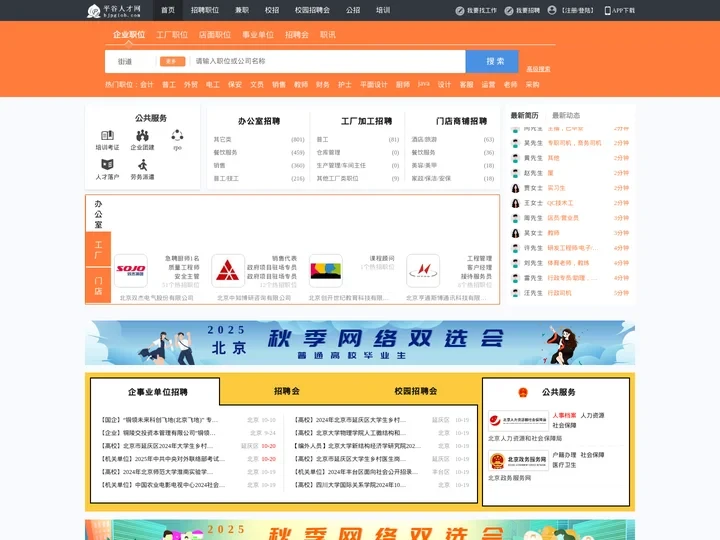Open the rpo service icon

(177, 135)
